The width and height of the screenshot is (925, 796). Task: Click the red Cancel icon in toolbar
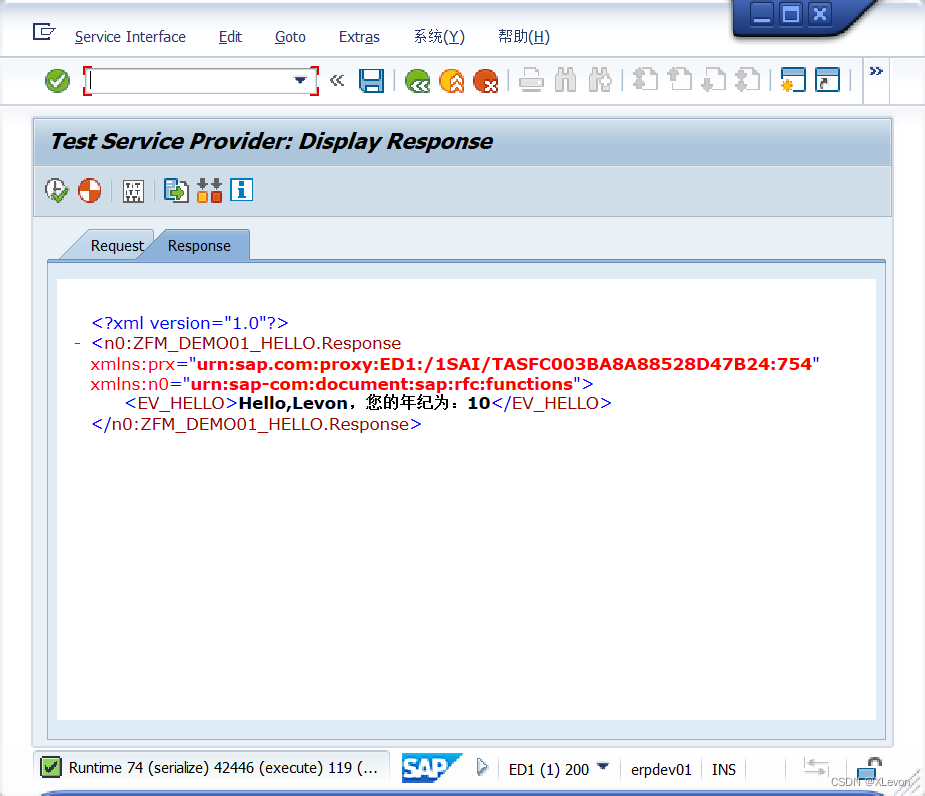click(x=487, y=82)
